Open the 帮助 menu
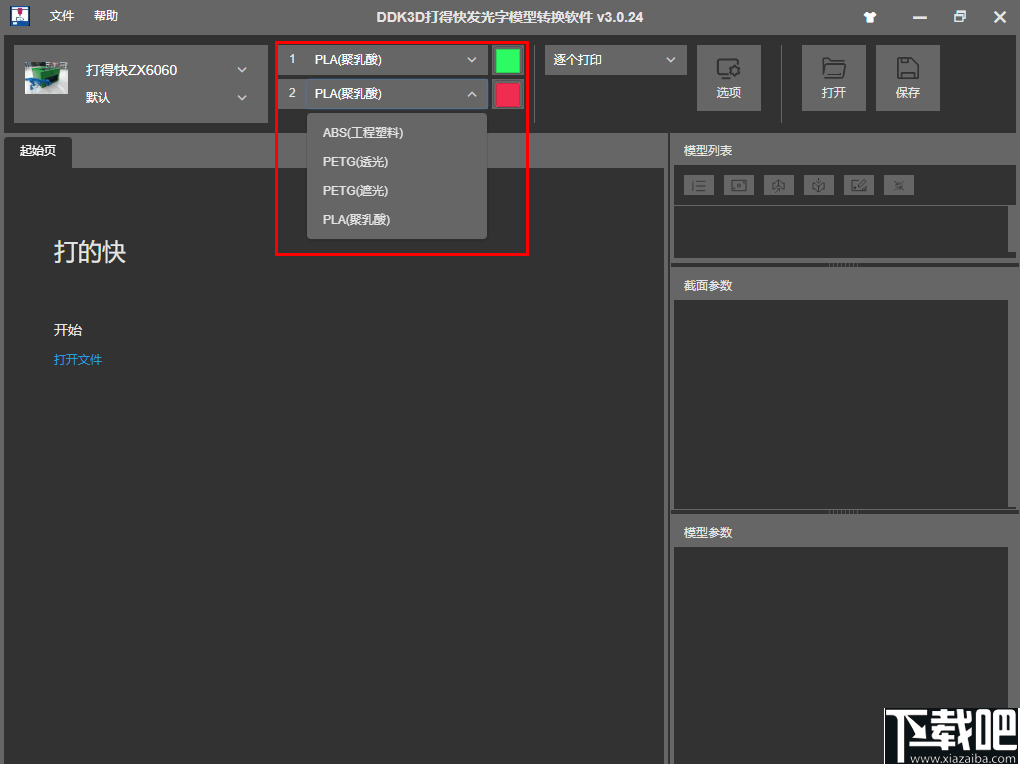The width and height of the screenshot is (1020, 764). tap(105, 16)
